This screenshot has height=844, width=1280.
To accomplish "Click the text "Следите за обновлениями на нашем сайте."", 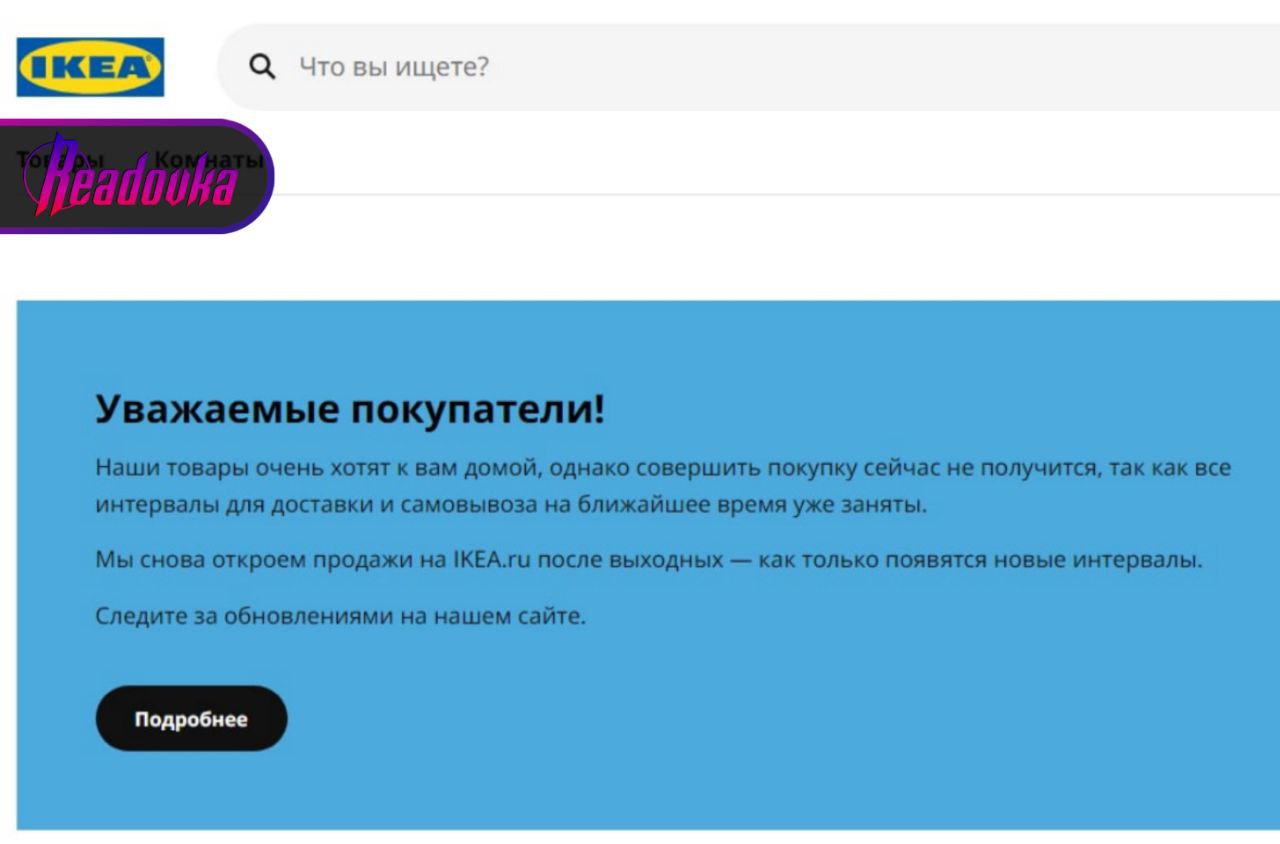I will (x=340, y=616).
